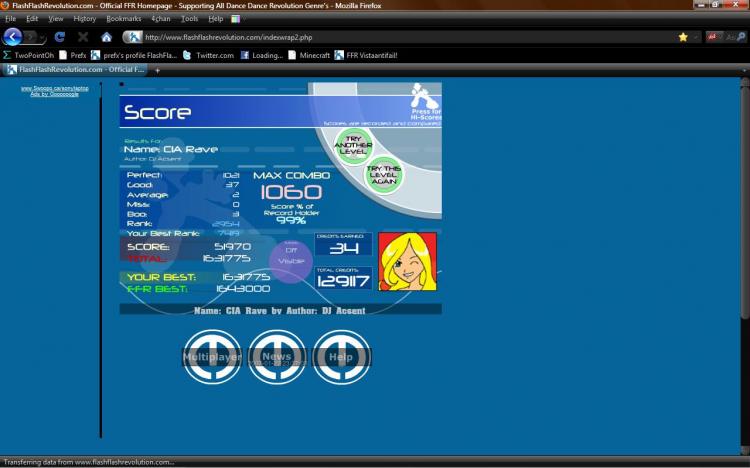Click the FFR BEST score 1643000
750x468 pixels.
pyautogui.click(x=243, y=289)
